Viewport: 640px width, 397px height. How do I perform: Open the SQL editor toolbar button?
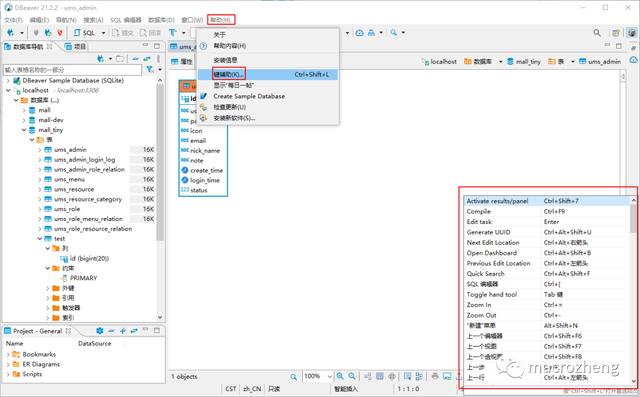pos(84,33)
